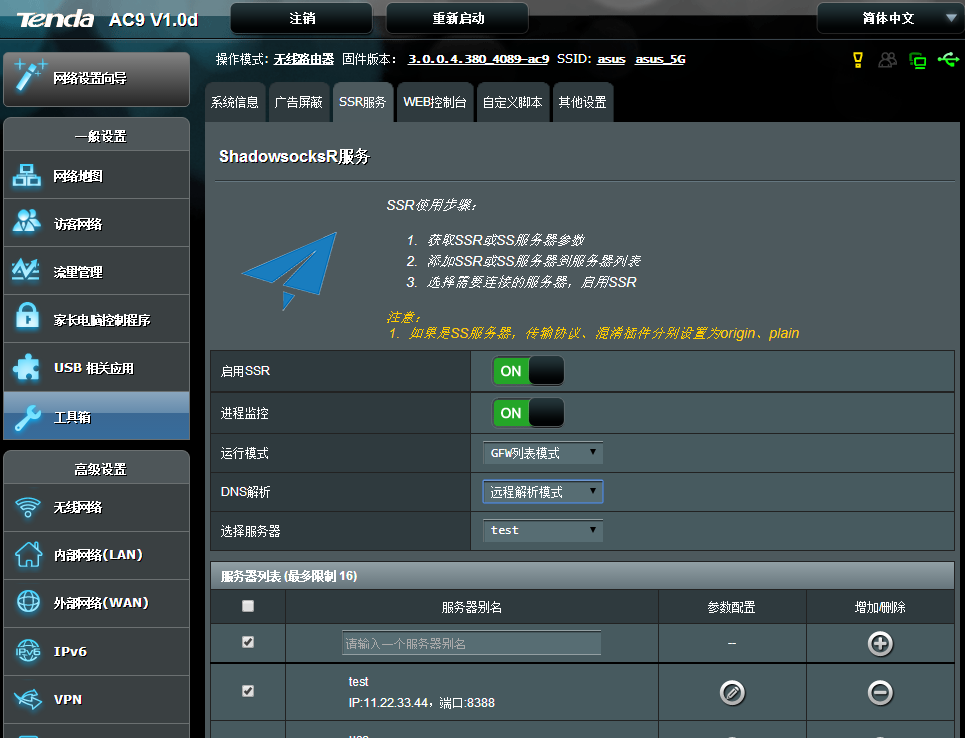Open the 简体中文 language dropdown

(x=890, y=18)
